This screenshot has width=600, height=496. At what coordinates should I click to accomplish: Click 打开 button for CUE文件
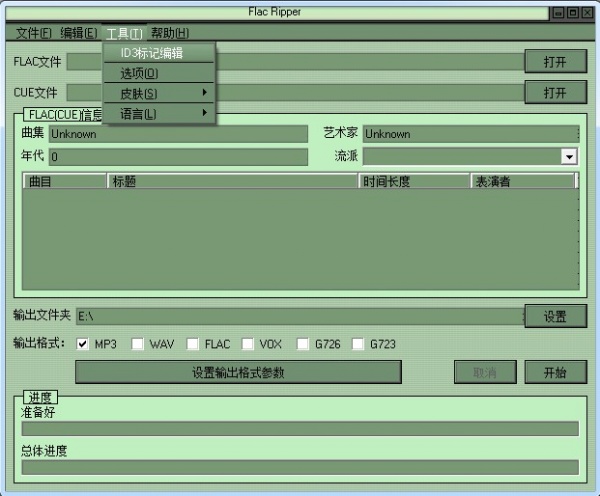point(555,92)
